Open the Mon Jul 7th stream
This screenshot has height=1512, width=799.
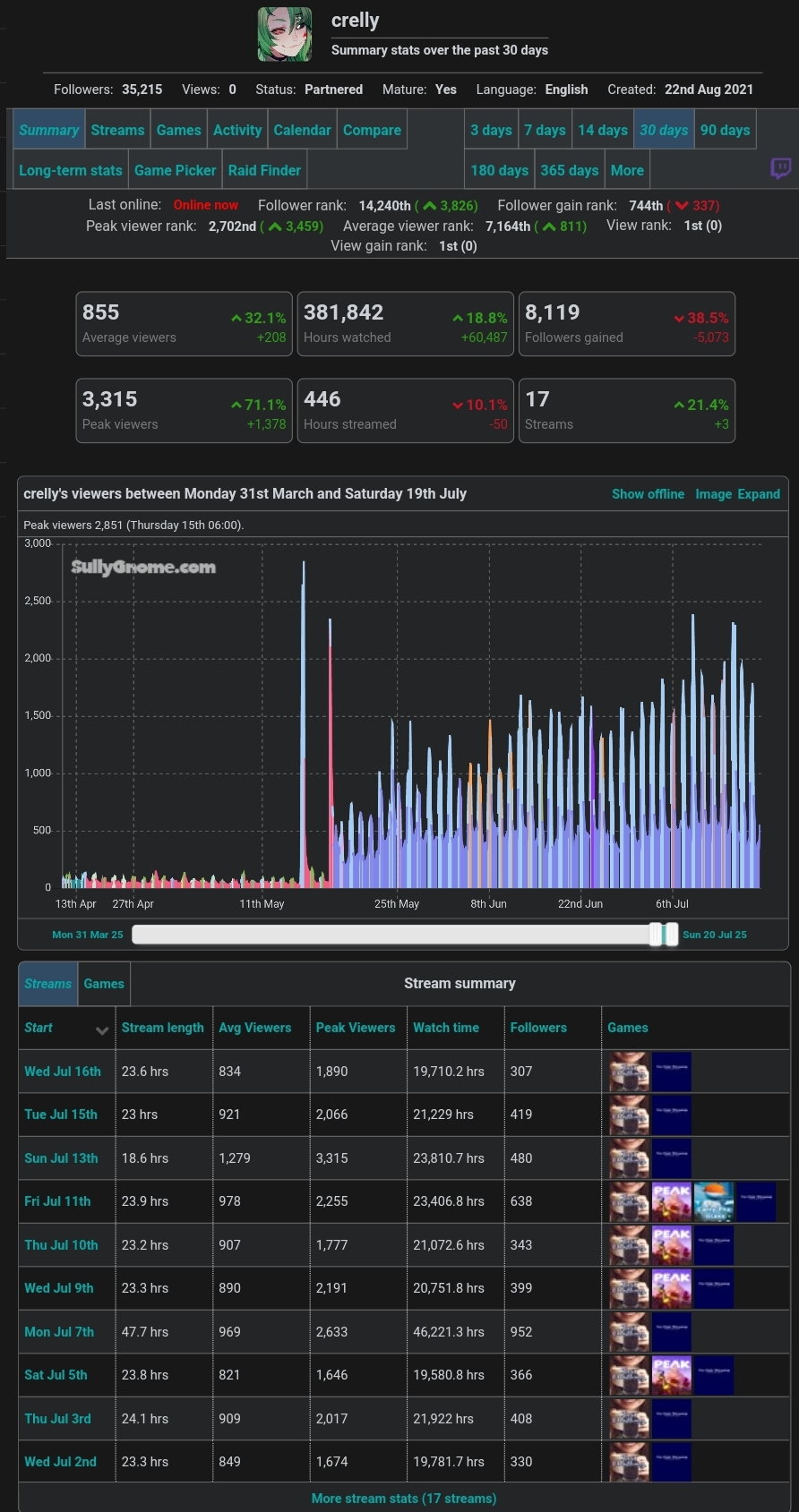pos(59,1332)
